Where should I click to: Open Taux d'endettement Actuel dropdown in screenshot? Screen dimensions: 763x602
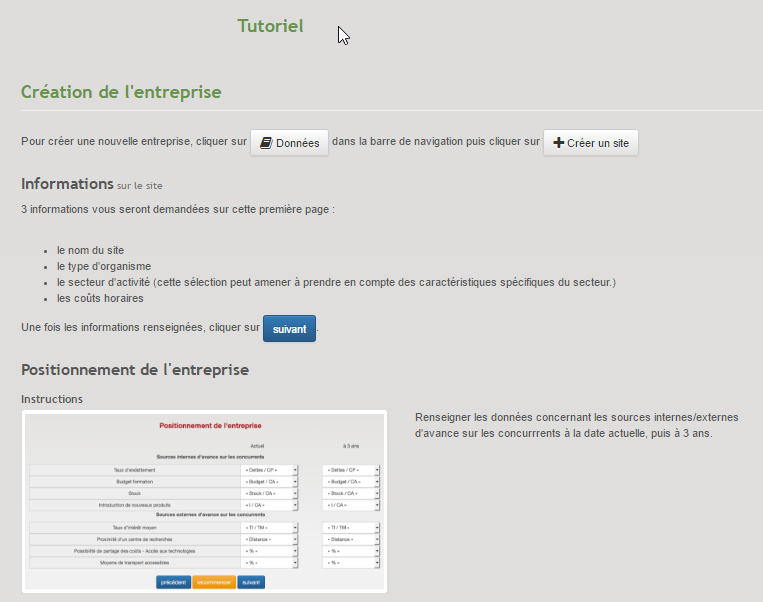coord(270,469)
